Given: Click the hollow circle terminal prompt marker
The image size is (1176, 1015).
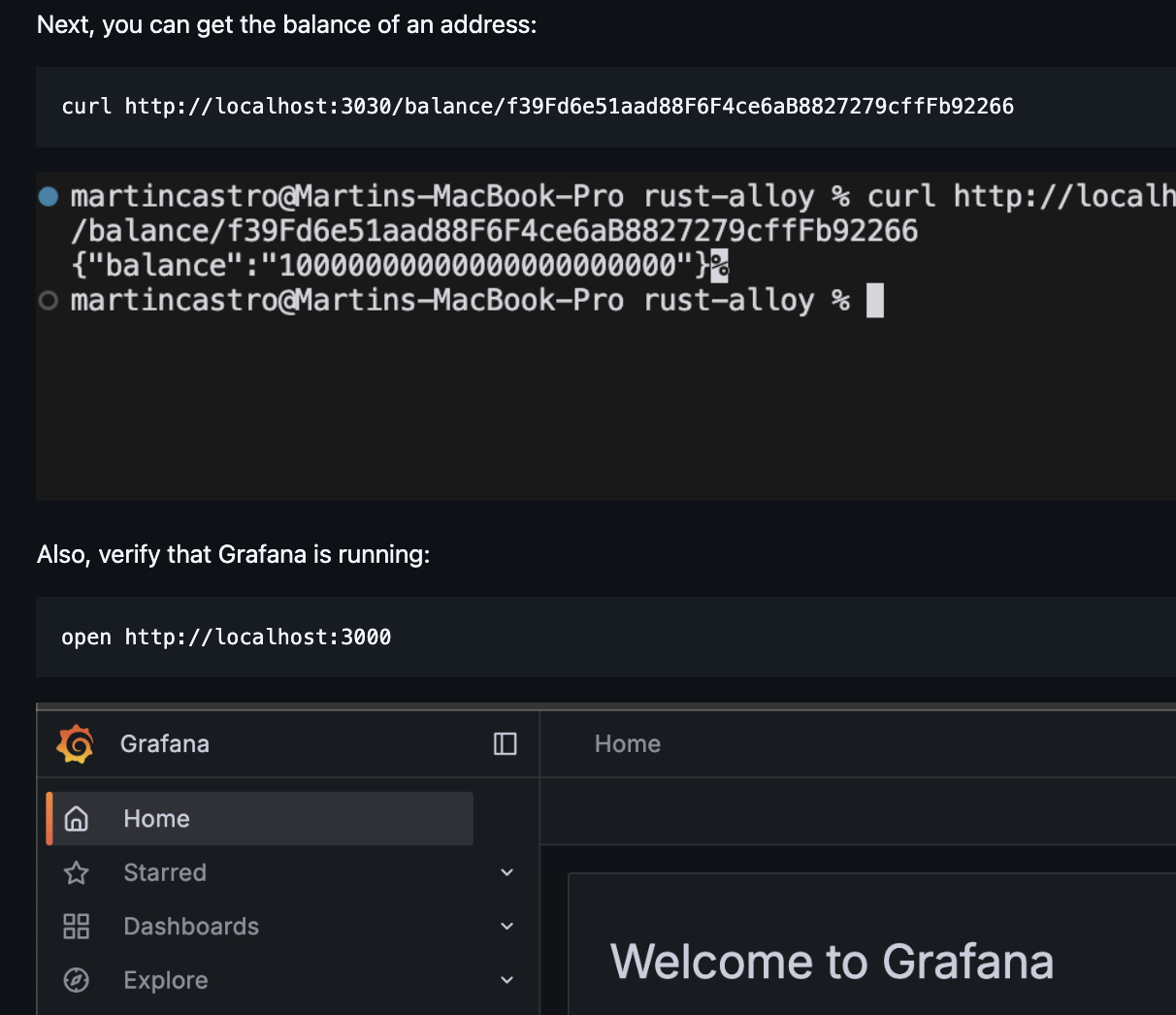Looking at the screenshot, I should 49,301.
